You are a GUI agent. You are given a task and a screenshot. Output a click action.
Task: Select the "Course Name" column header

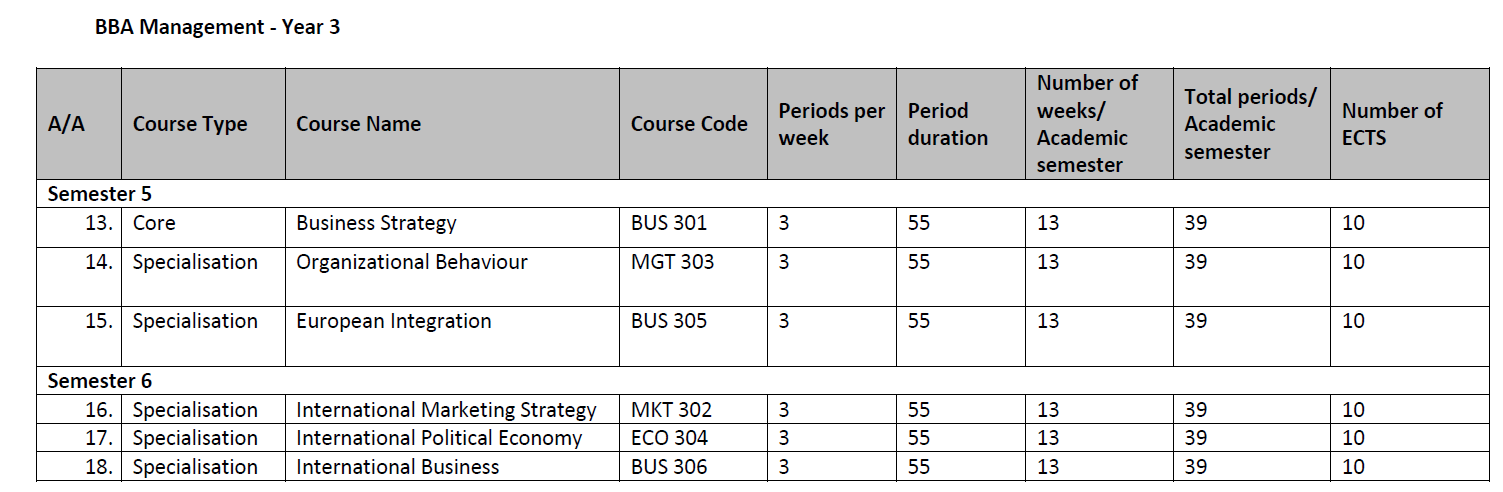[x=358, y=124]
